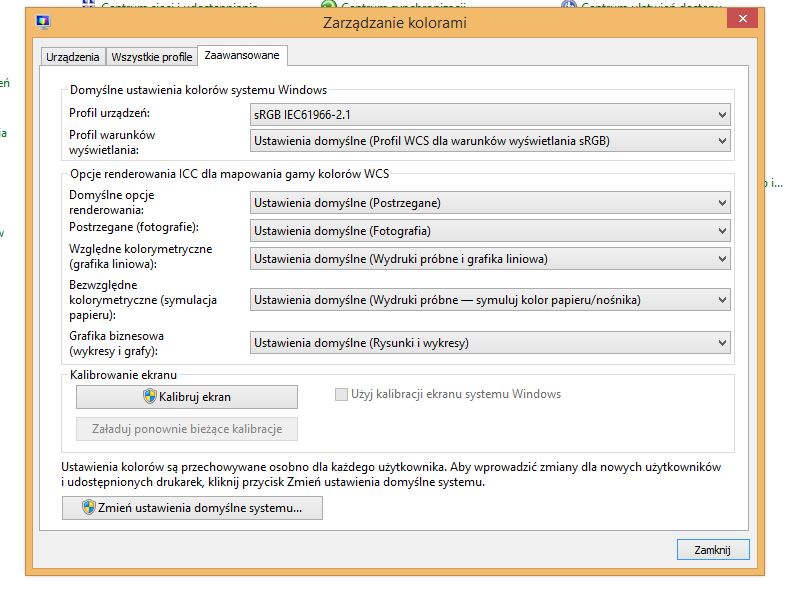Expand the Domyślne opcje renderowania combo box
The height and width of the screenshot is (600, 792).
(490, 203)
